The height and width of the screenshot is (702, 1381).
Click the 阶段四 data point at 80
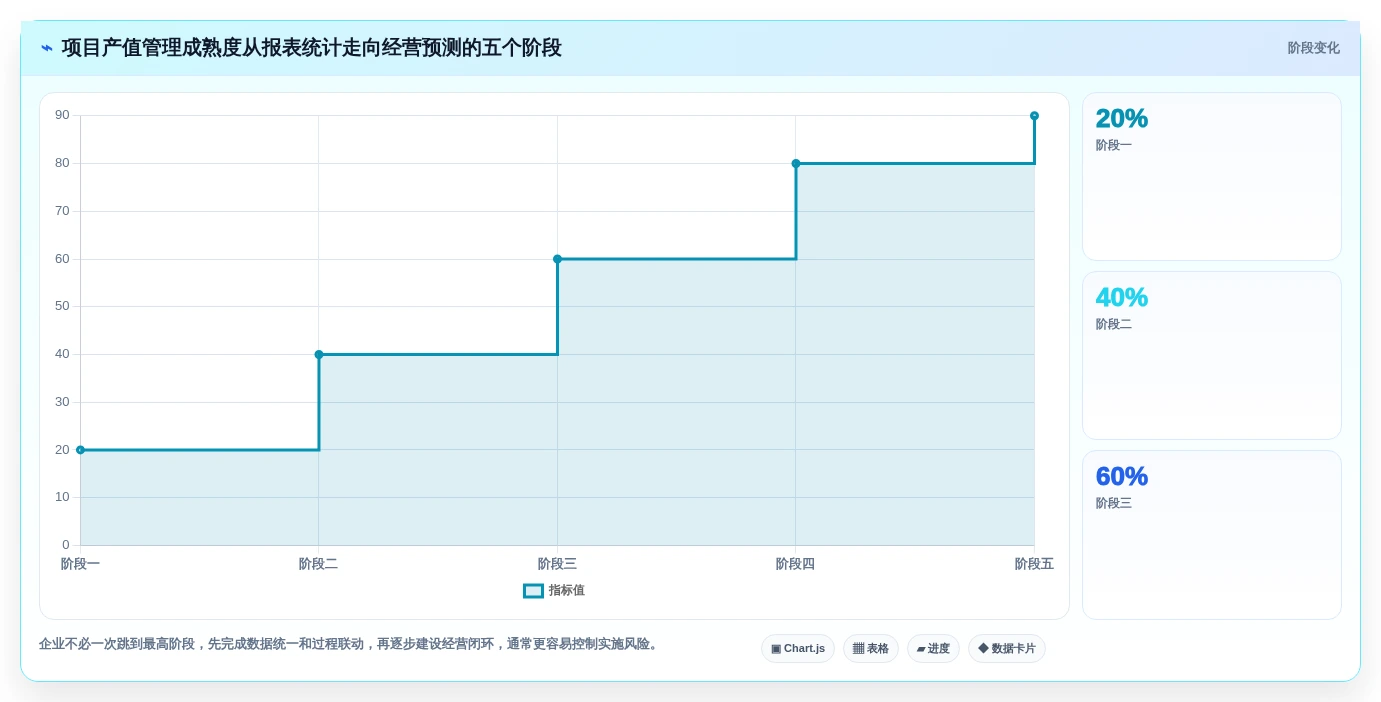(x=796, y=163)
